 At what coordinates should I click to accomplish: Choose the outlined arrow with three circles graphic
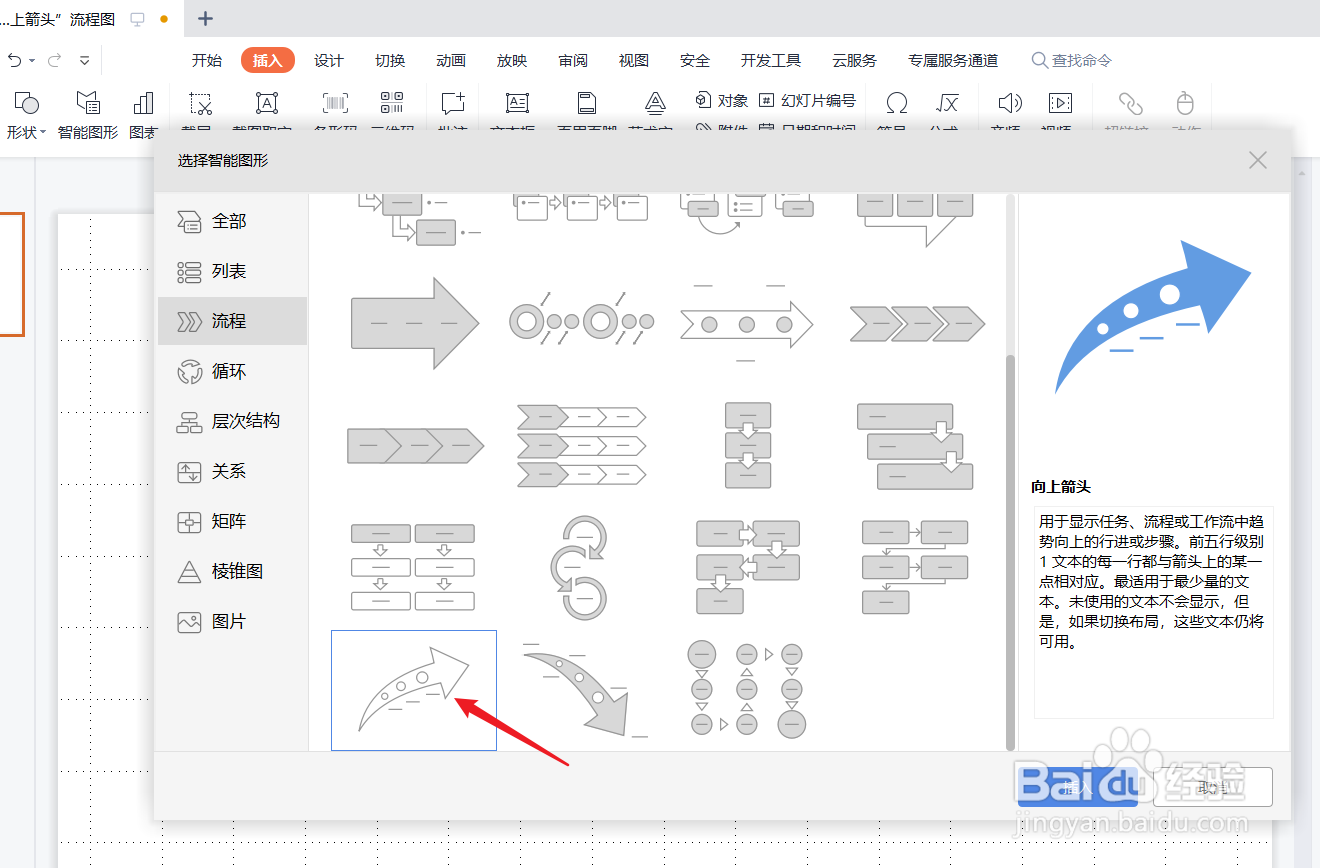coord(746,324)
